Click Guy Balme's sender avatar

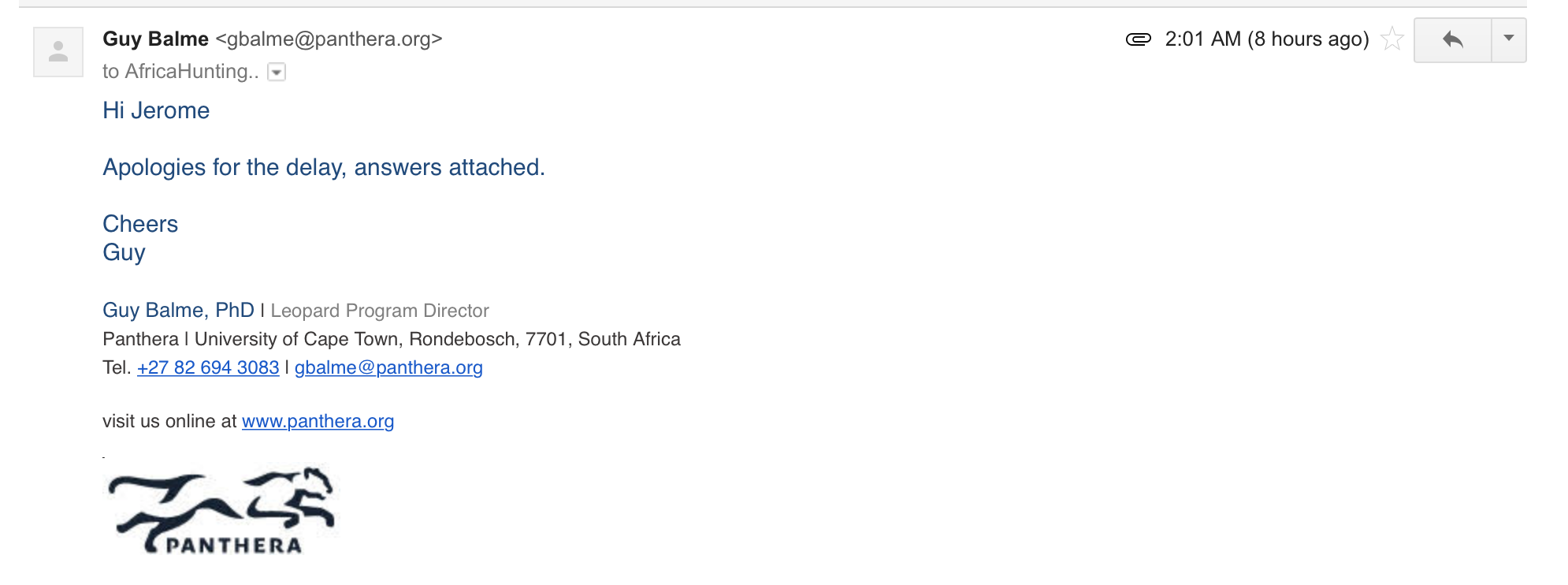58,52
